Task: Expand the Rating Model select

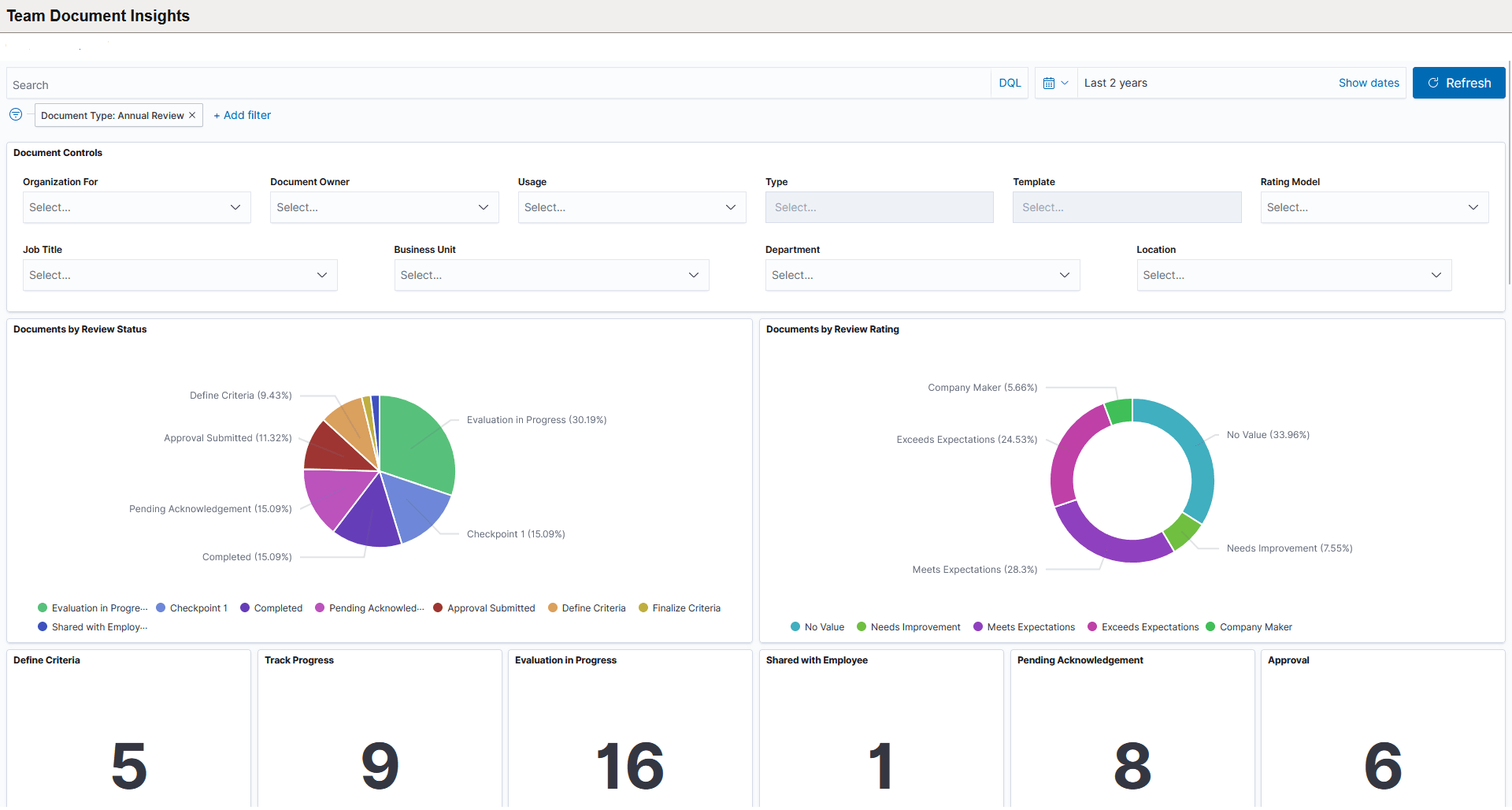Action: pyautogui.click(x=1373, y=207)
